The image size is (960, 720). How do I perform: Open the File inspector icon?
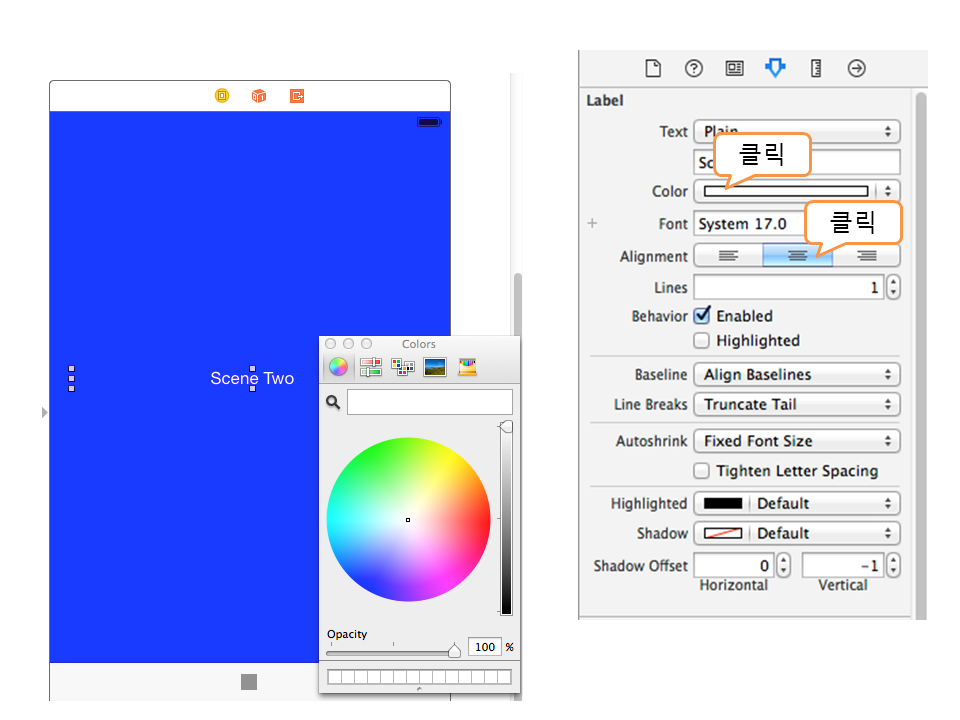pos(653,68)
